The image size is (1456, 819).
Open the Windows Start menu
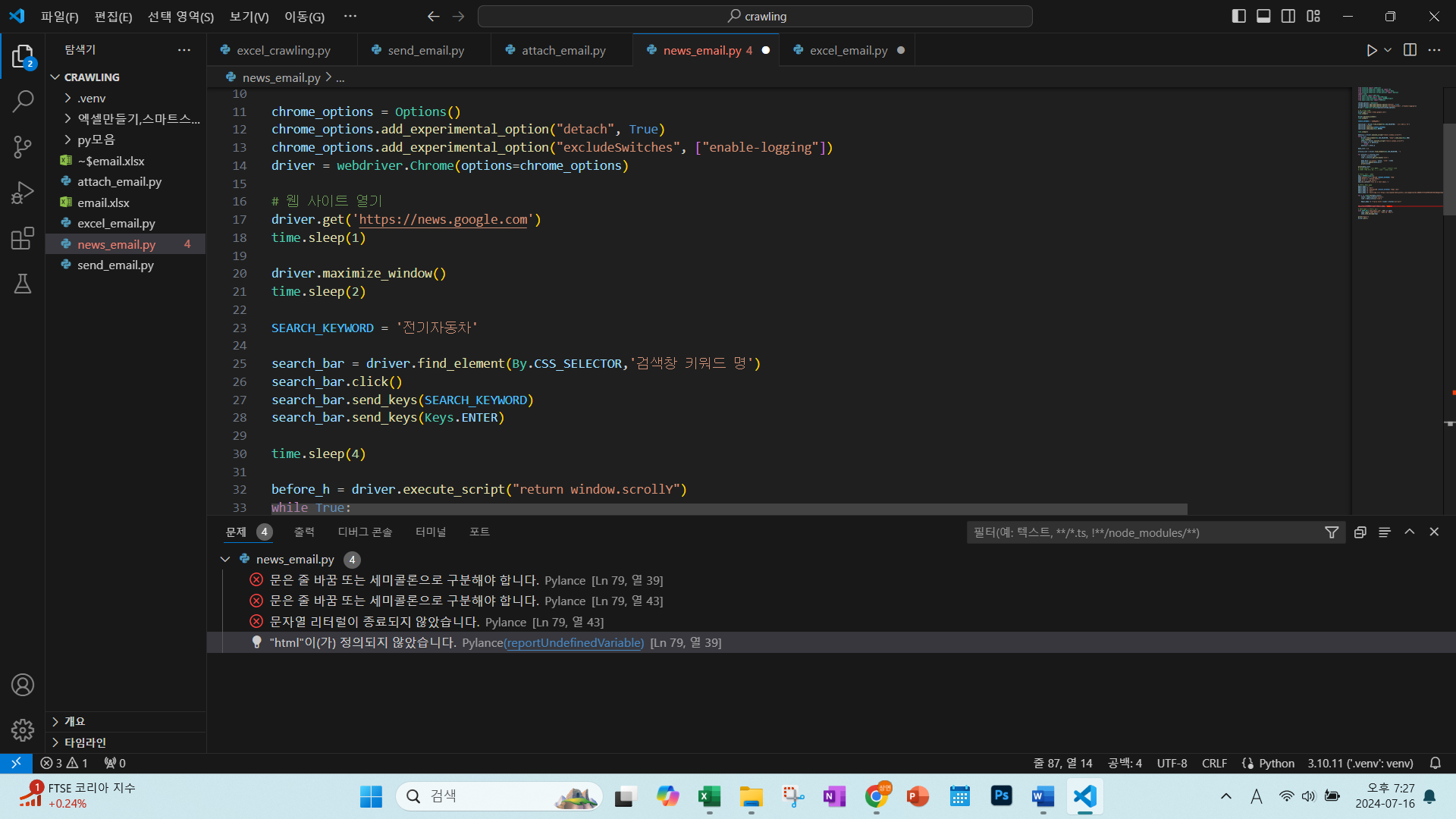pos(371,796)
